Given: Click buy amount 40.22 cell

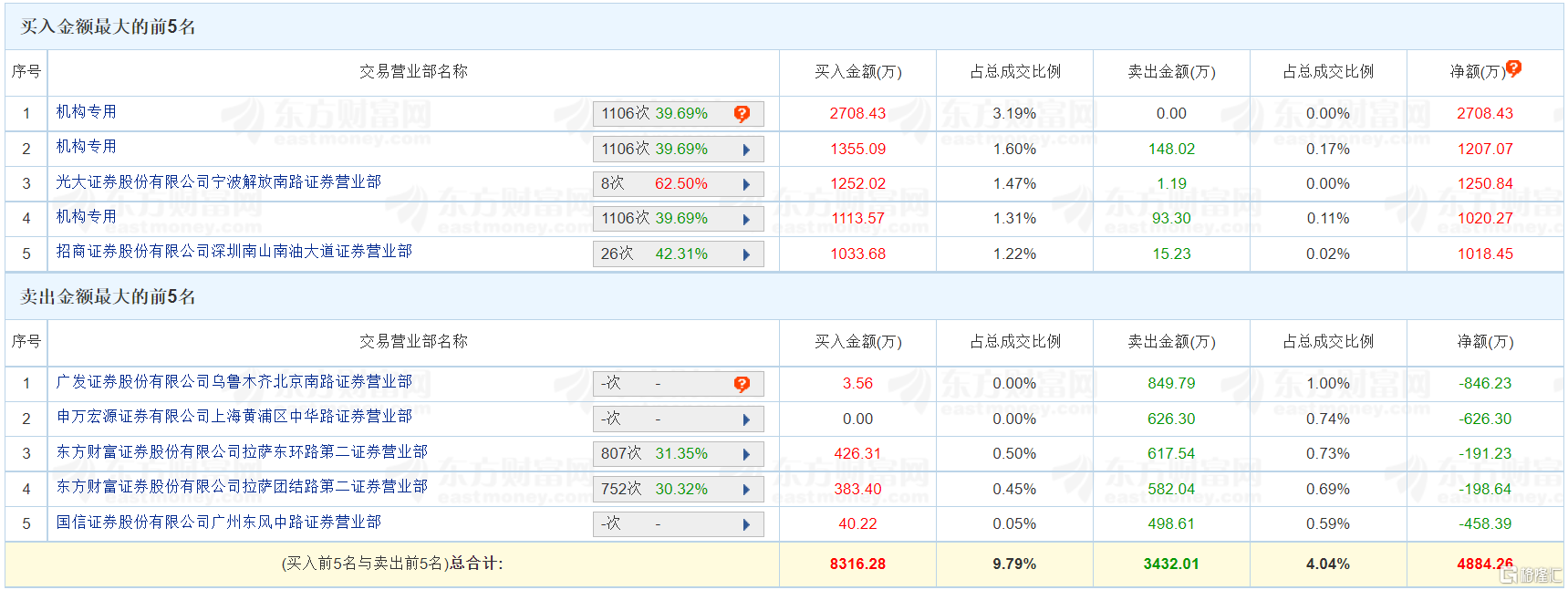Looking at the screenshot, I should [857, 524].
